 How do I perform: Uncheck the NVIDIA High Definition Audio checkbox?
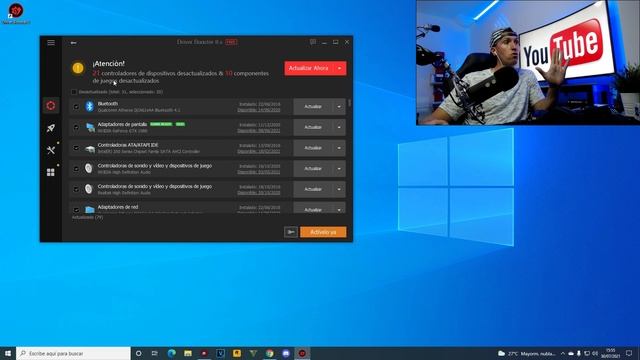[x=76, y=169]
